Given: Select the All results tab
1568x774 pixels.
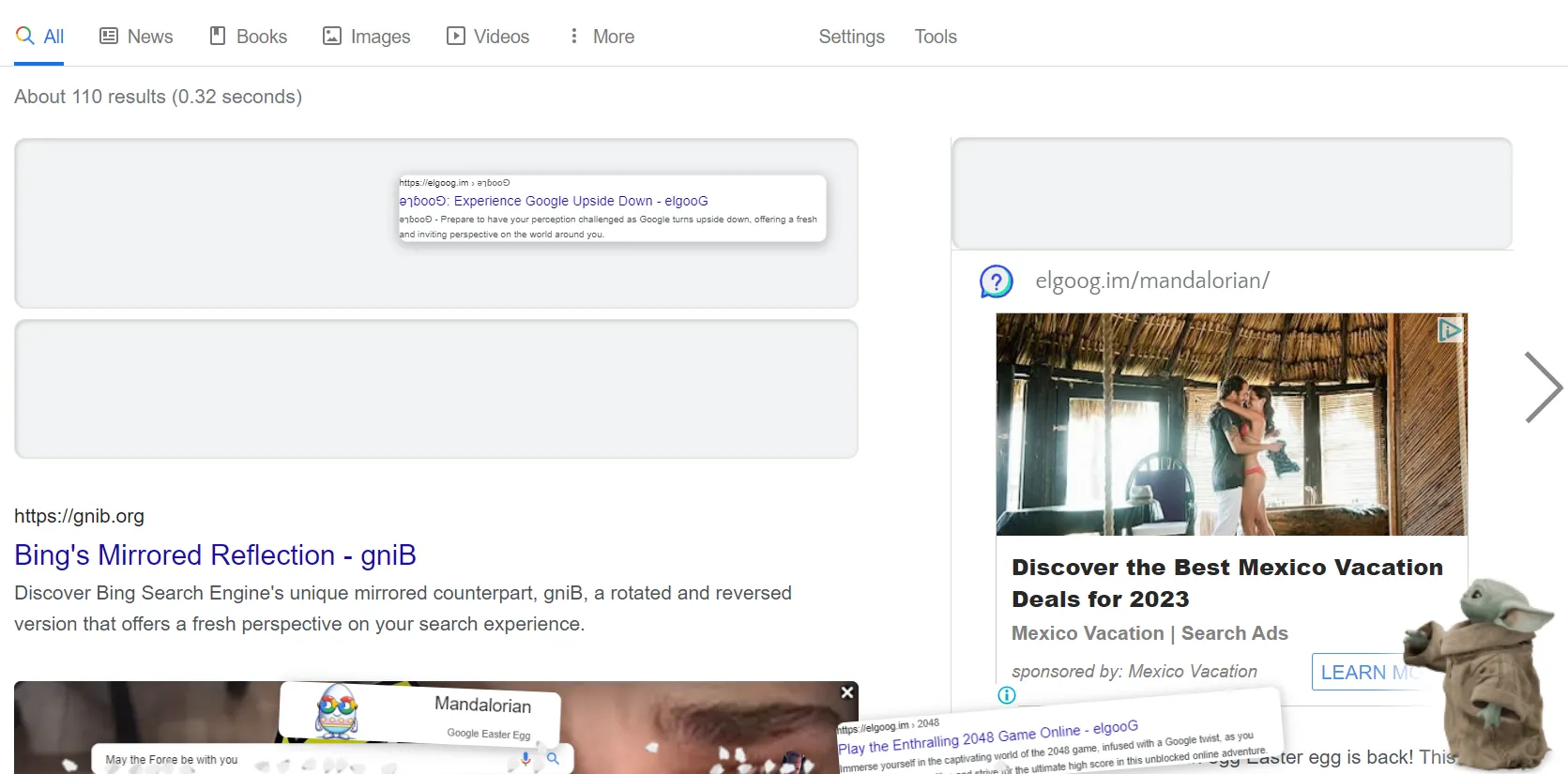Looking at the screenshot, I should pos(39,36).
